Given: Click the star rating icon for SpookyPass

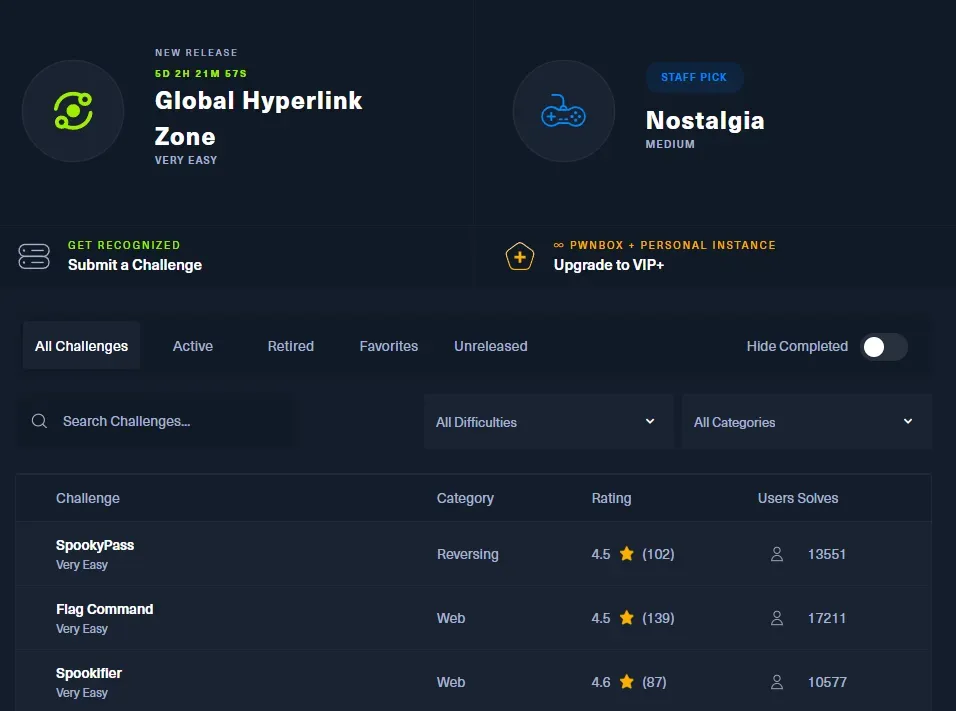Looking at the screenshot, I should click(626, 554).
